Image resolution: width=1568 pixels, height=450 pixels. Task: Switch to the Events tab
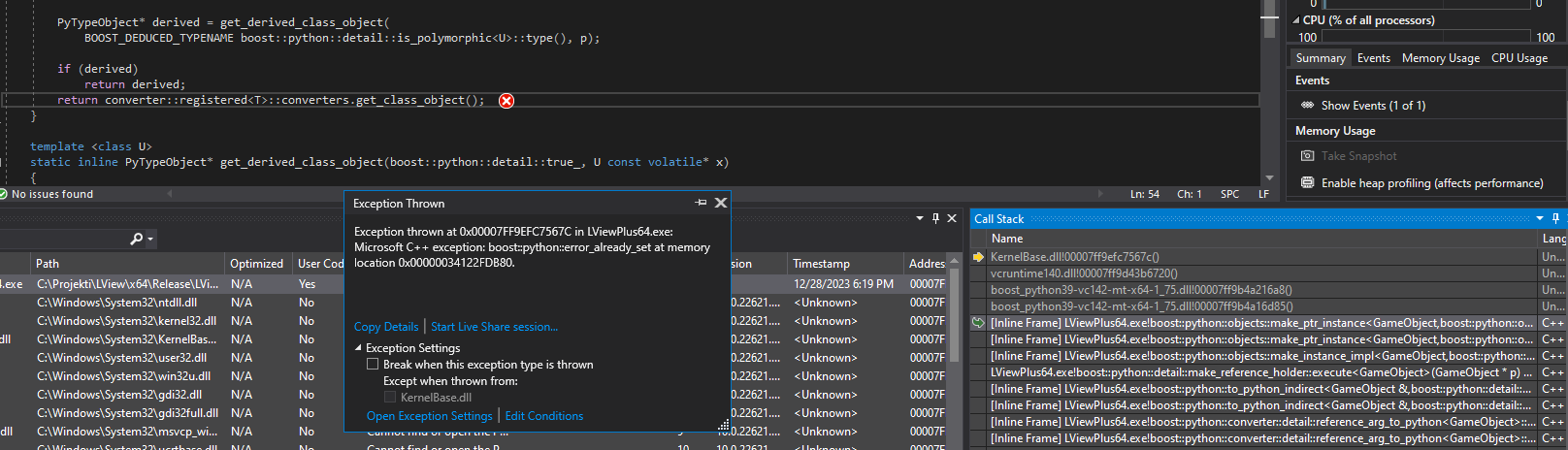tap(1373, 58)
